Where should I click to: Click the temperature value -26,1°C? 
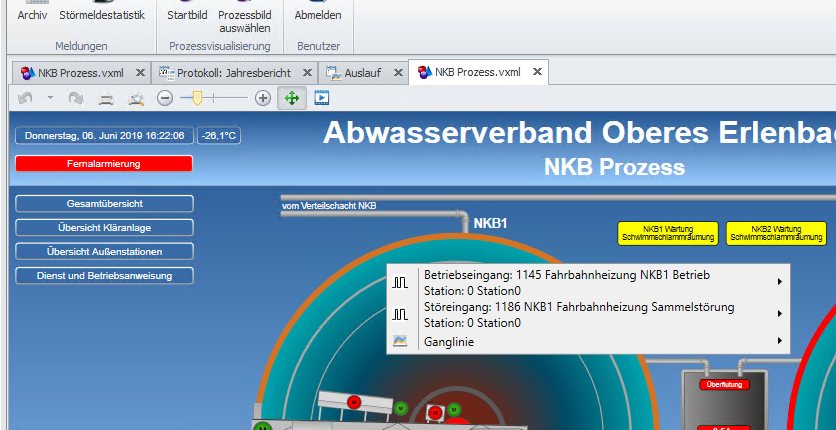219,136
